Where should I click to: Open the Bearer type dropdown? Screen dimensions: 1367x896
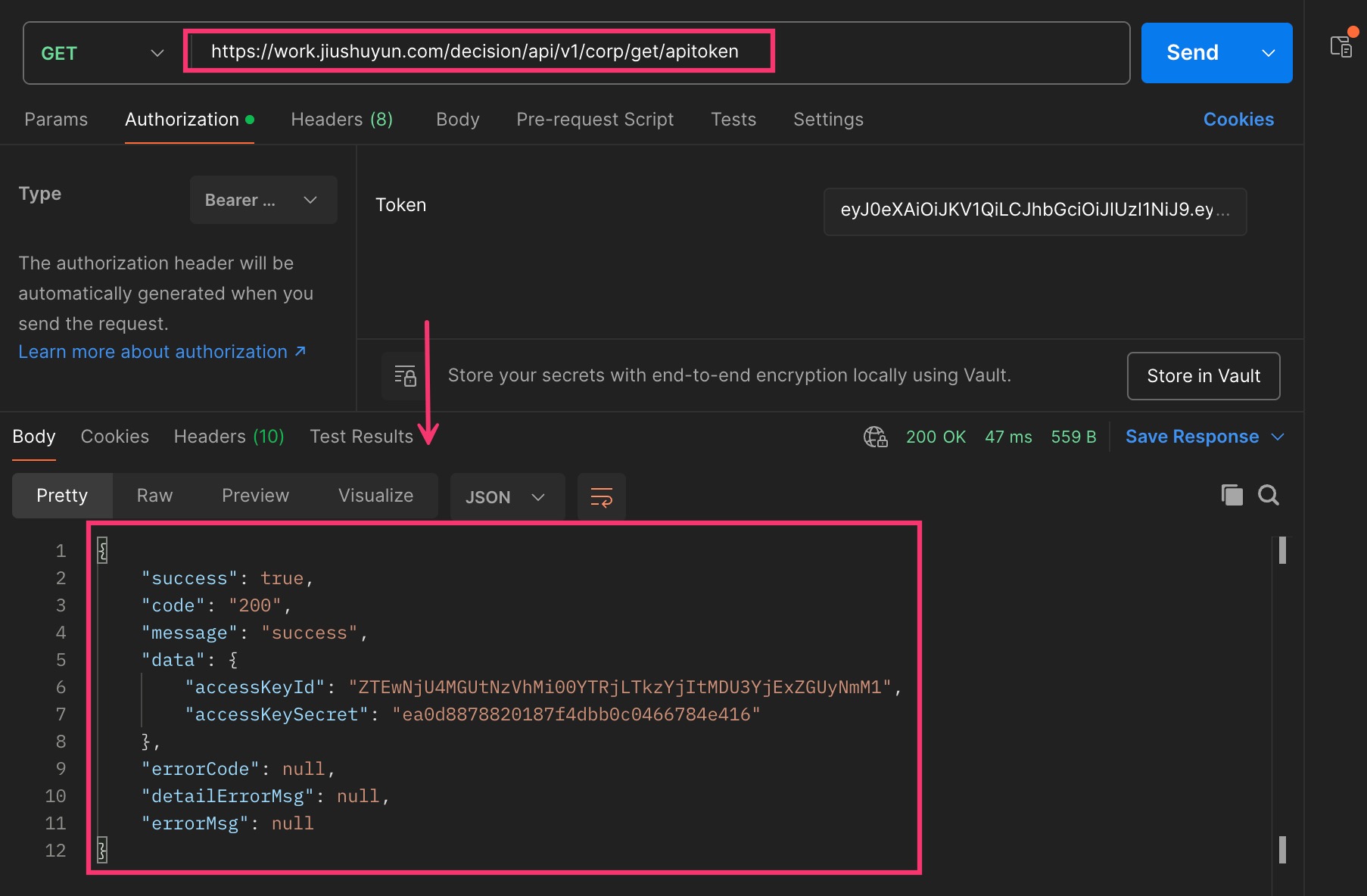(263, 200)
